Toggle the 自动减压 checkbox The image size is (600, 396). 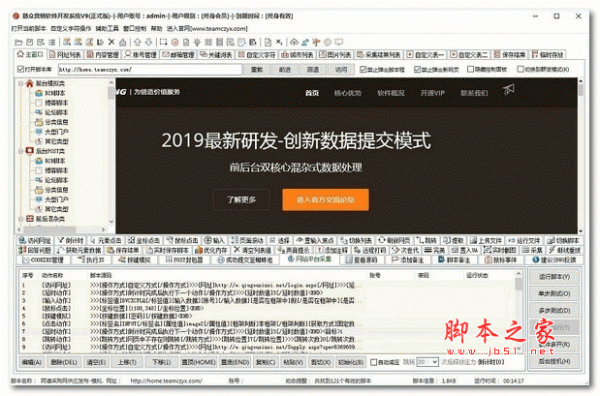point(374,362)
